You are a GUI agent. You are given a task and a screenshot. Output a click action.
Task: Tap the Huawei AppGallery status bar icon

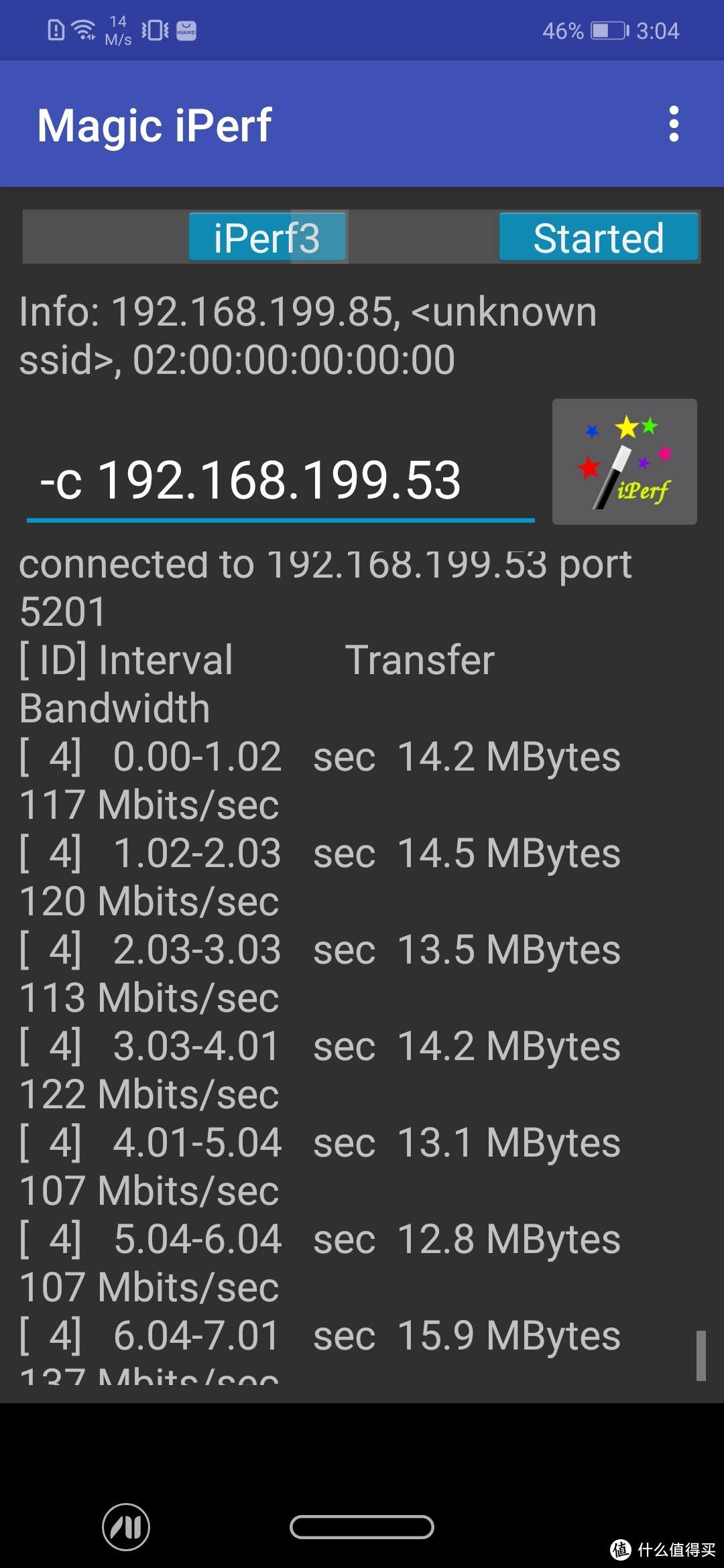pyautogui.click(x=186, y=30)
